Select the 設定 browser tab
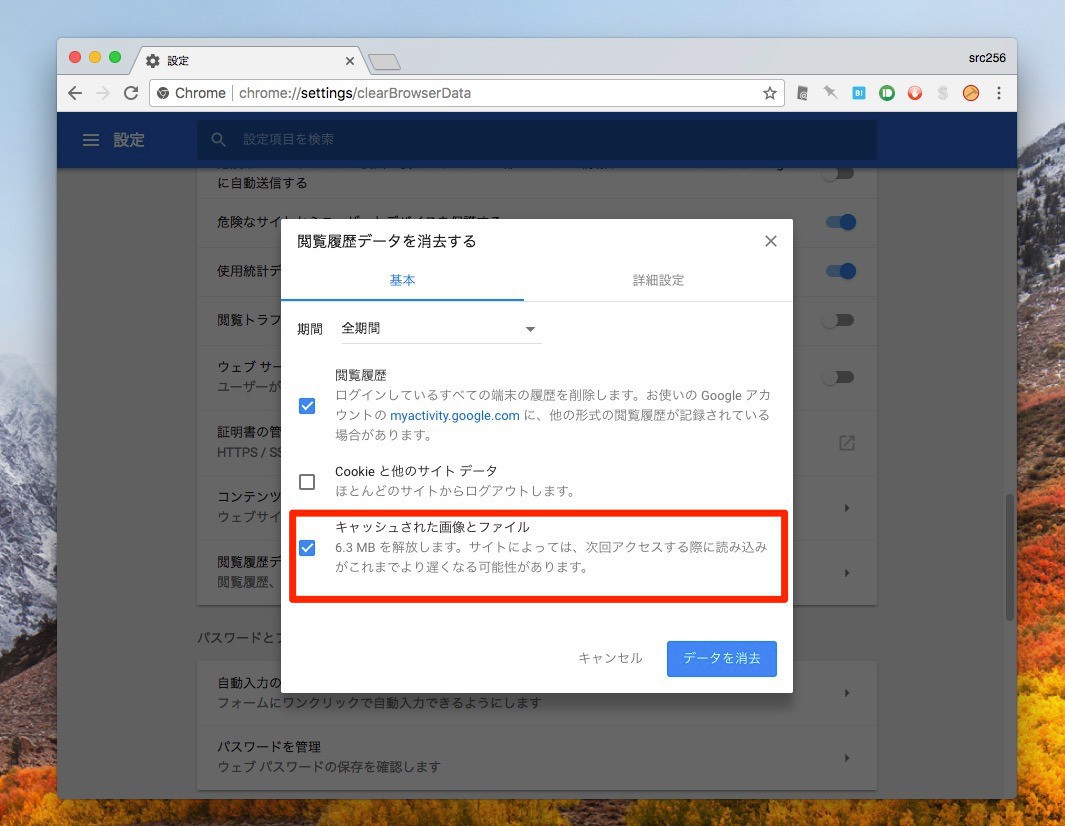 pos(248,61)
